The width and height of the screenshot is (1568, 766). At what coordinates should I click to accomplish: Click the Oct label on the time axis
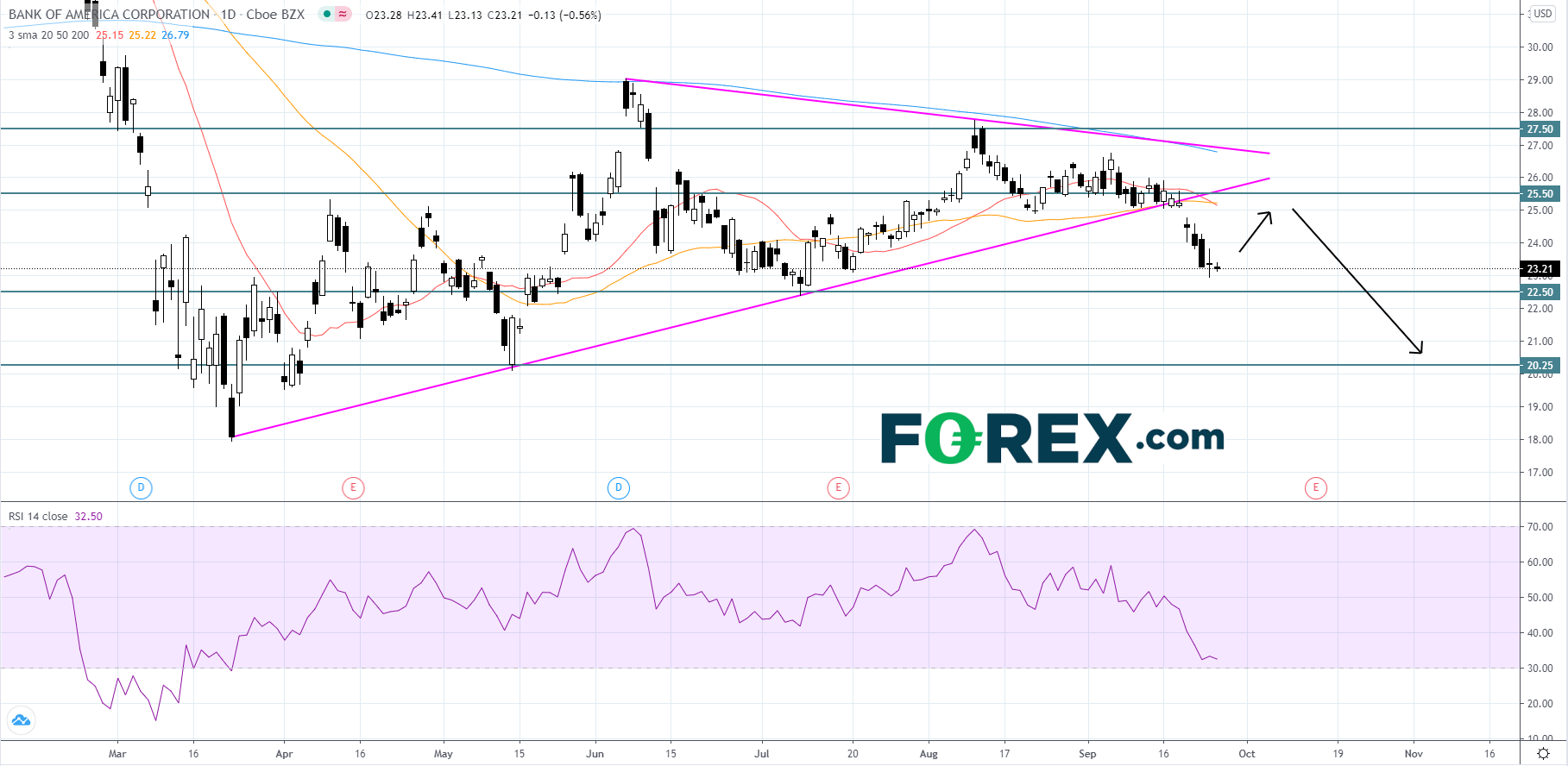[x=1247, y=754]
